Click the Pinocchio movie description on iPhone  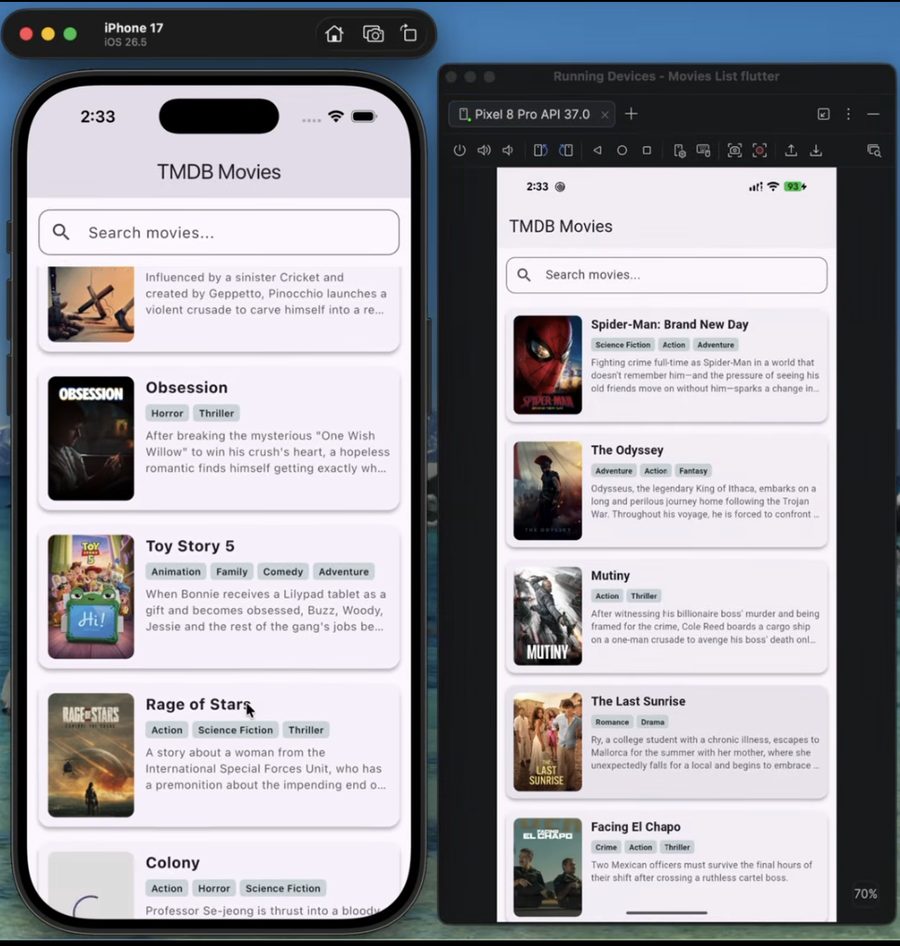coord(265,293)
